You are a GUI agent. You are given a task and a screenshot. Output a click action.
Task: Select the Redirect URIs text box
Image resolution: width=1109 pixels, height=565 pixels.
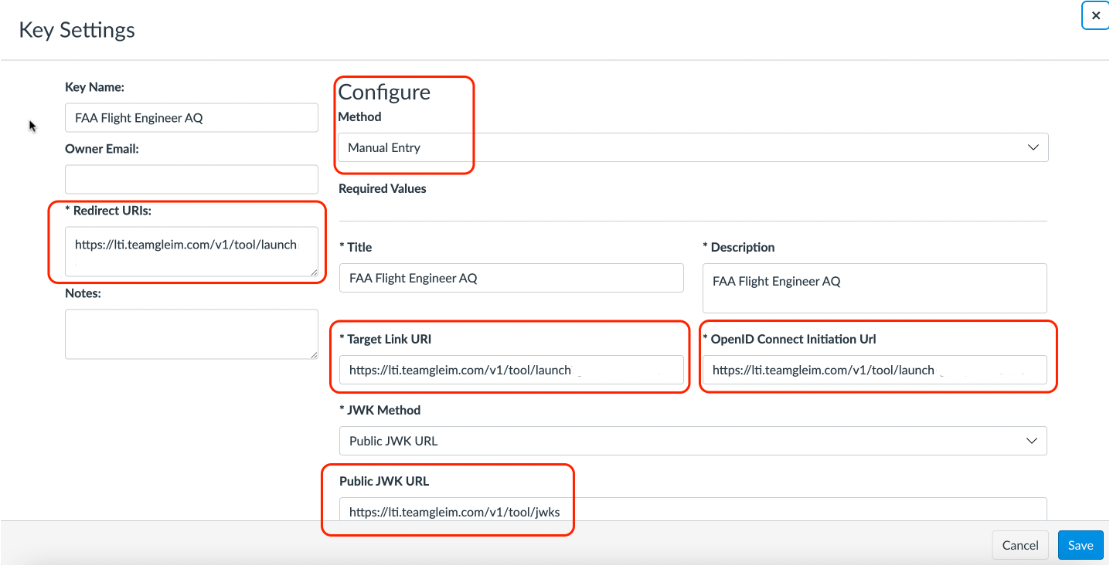pyautogui.click(x=192, y=251)
